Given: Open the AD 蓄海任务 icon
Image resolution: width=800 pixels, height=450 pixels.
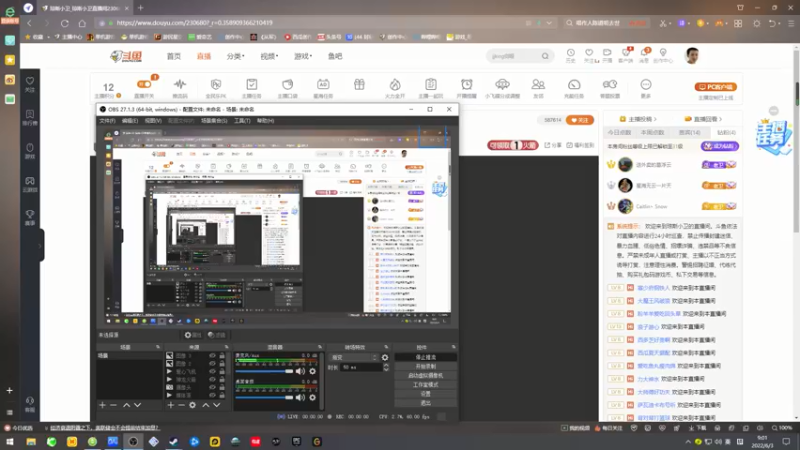Looking at the screenshot, I should [x=323, y=84].
